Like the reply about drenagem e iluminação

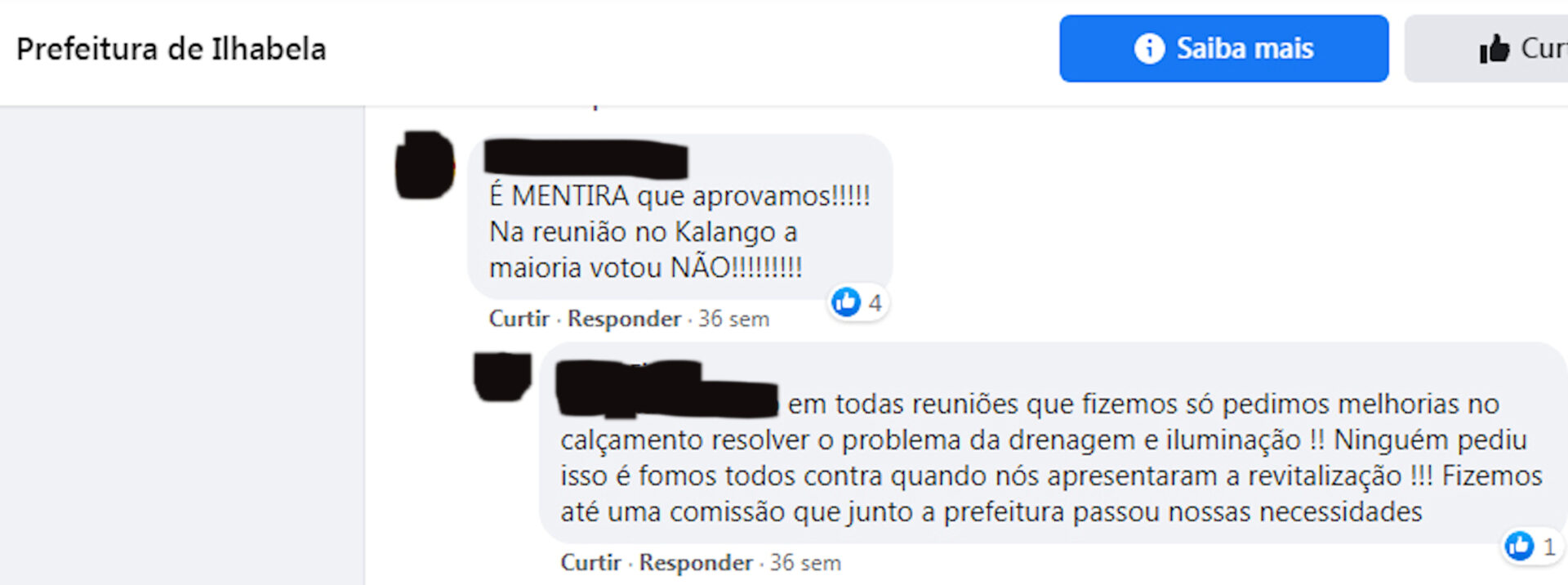tap(590, 563)
